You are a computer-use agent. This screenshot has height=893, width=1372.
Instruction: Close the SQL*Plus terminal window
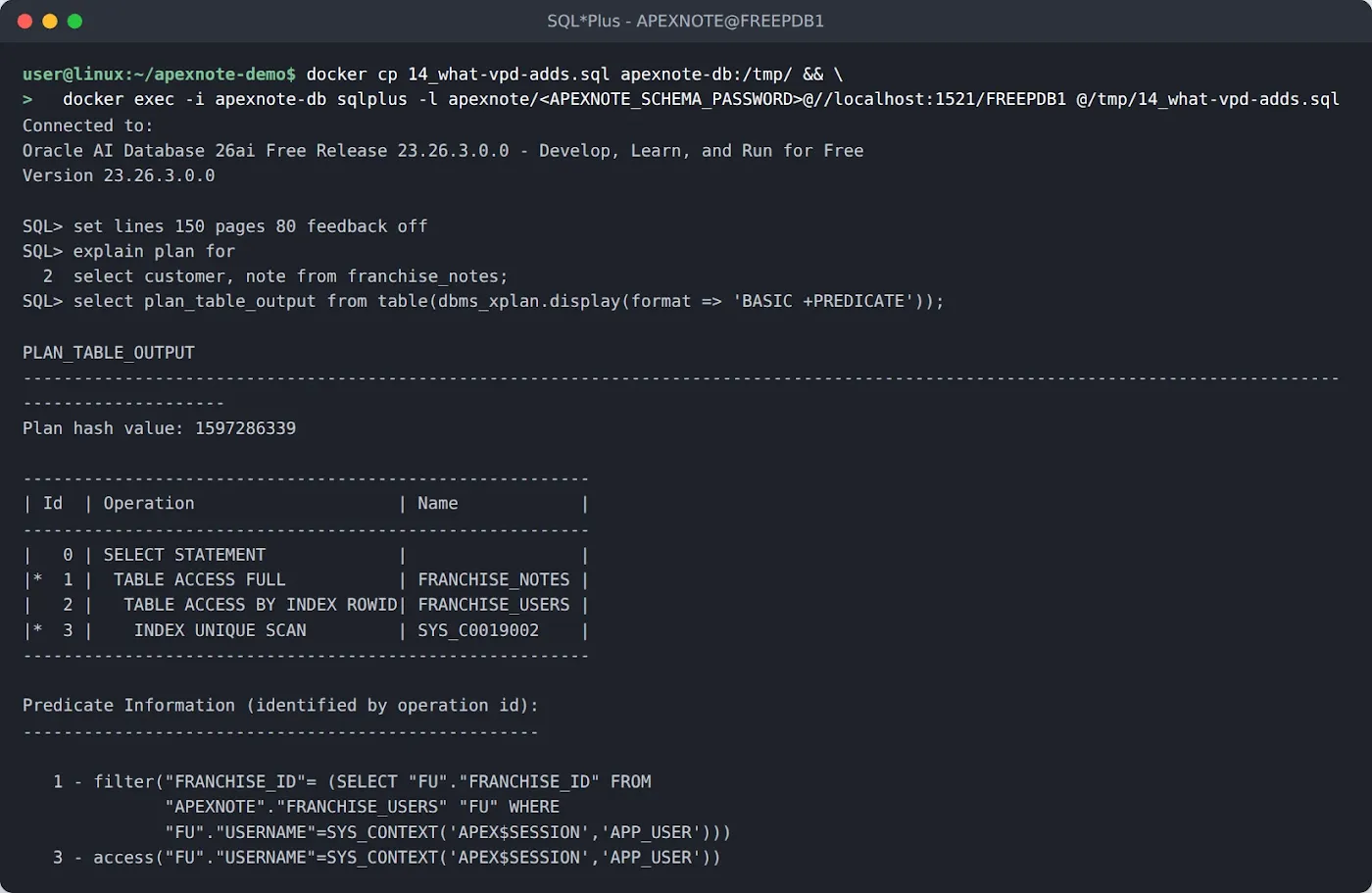(x=25, y=21)
